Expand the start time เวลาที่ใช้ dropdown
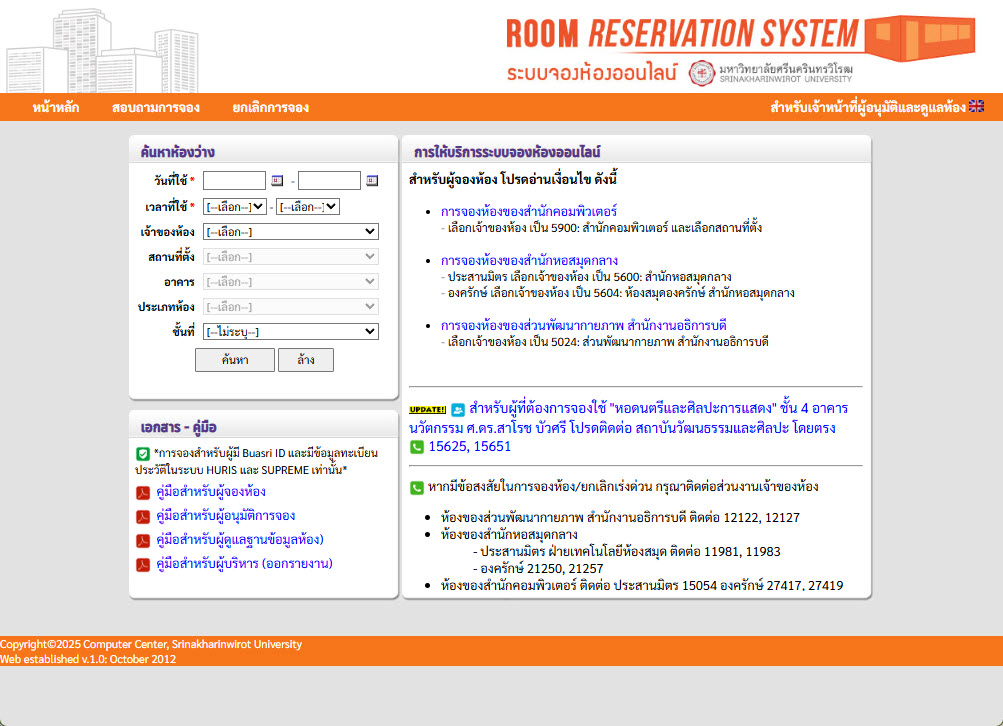Image resolution: width=1003 pixels, height=726 pixels. pos(234,207)
